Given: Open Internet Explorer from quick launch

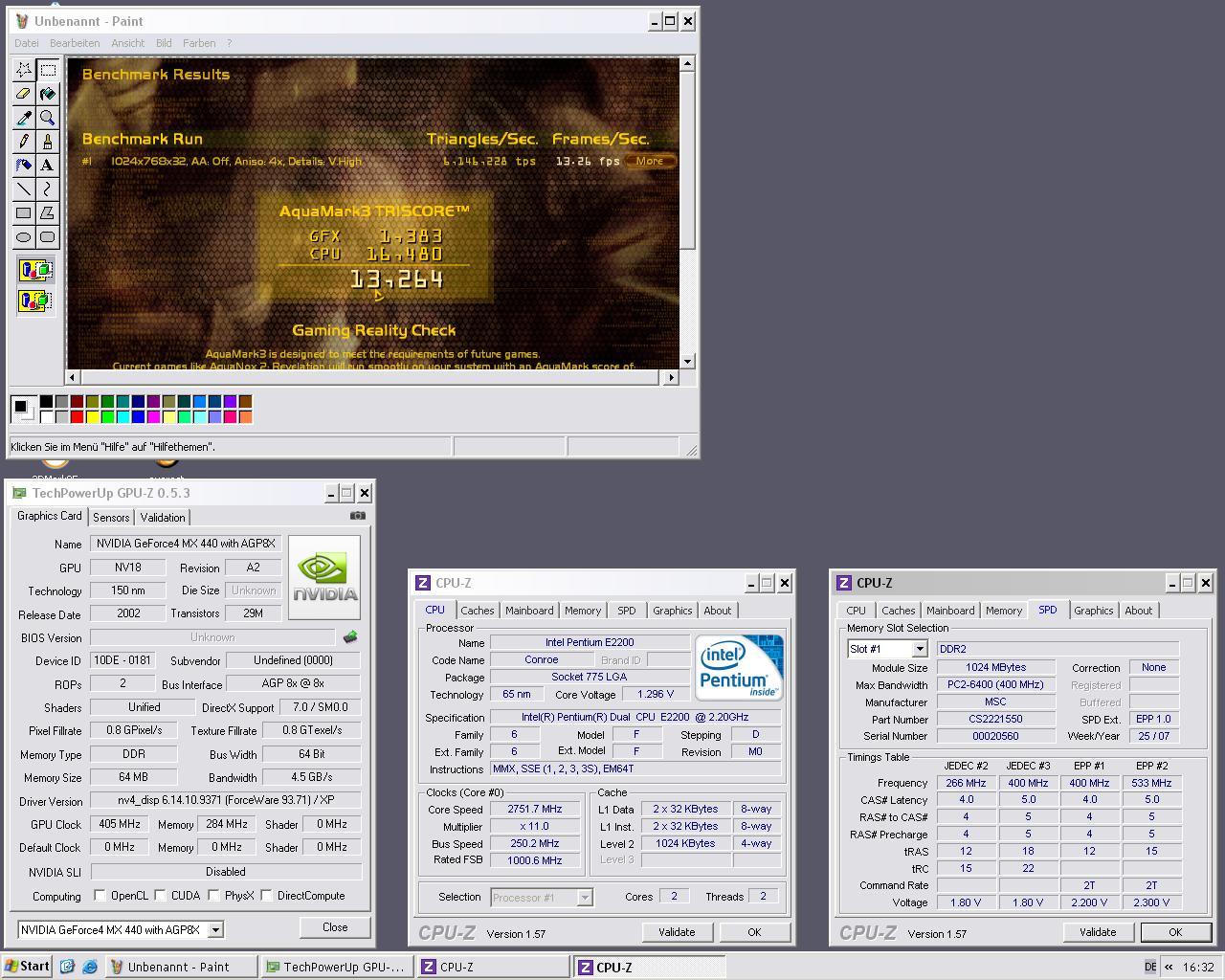Looking at the screenshot, I should pyautogui.click(x=89, y=967).
